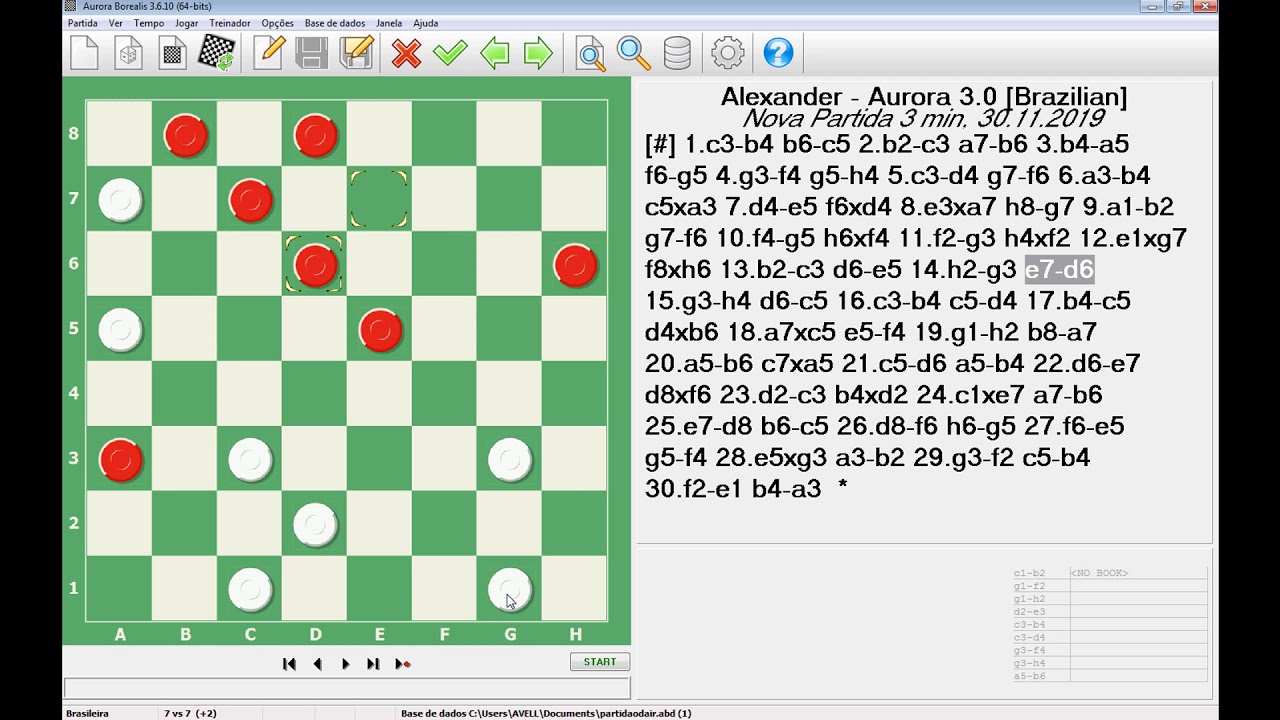Screen dimensions: 1280x720
Task: Select the highlighted move e7-d6
Action: [x=1059, y=270]
